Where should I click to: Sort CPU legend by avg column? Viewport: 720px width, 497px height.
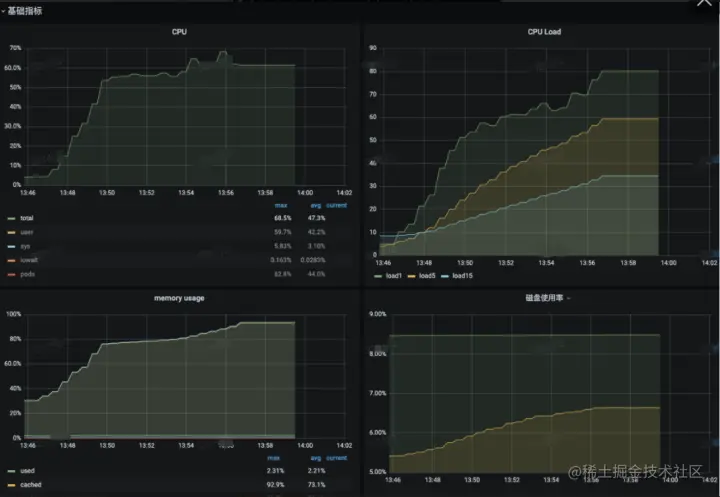(316, 205)
